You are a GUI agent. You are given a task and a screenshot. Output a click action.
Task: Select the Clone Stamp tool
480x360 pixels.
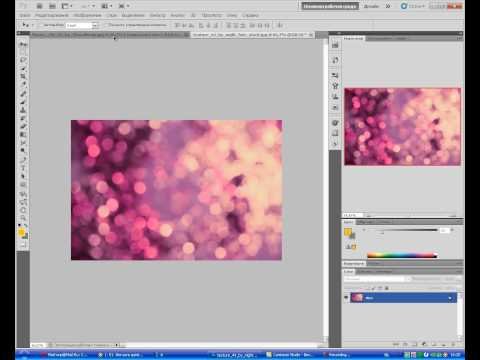pos(23,110)
